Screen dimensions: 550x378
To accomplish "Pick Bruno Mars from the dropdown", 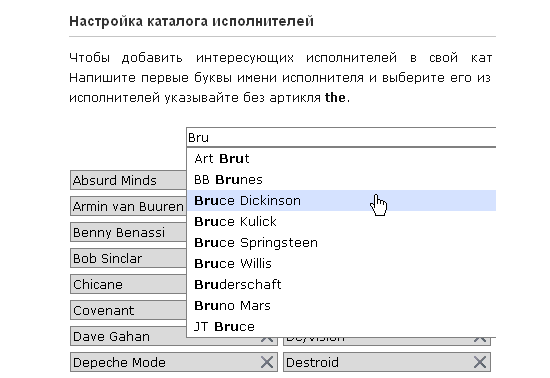I will 341,305.
